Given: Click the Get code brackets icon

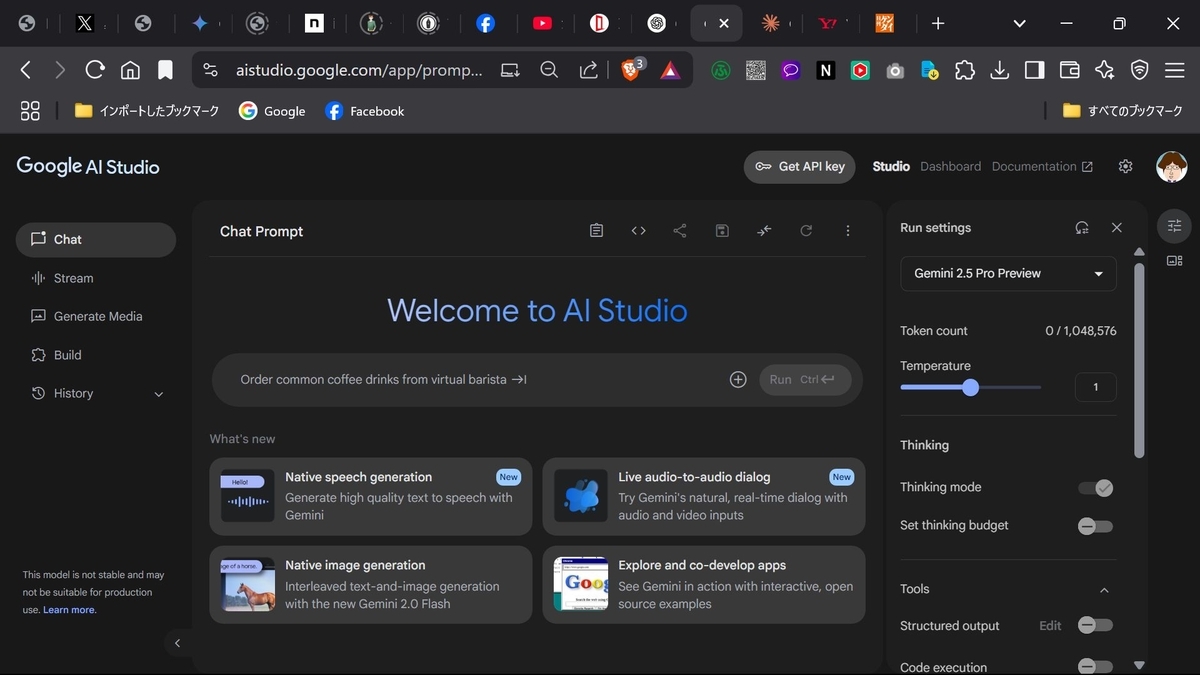Looking at the screenshot, I should pyautogui.click(x=638, y=231).
